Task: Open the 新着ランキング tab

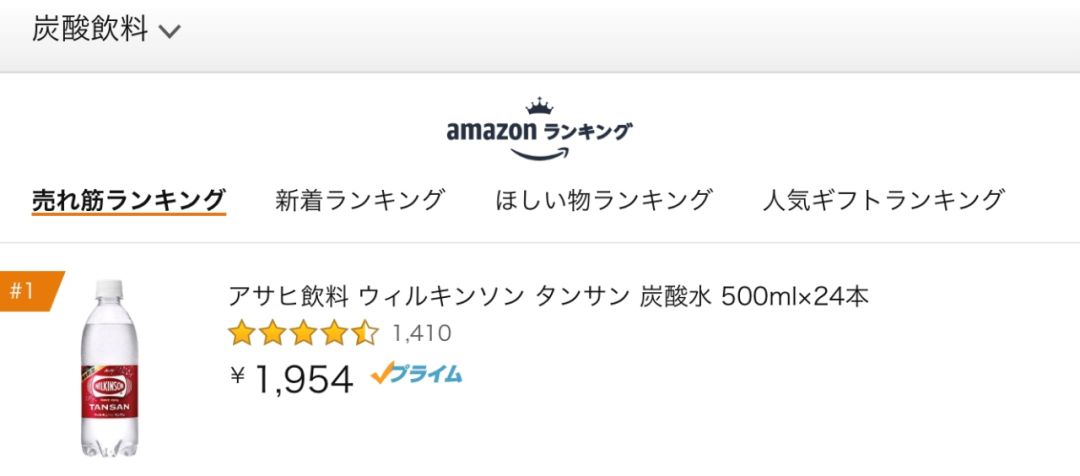Action: pos(360,199)
